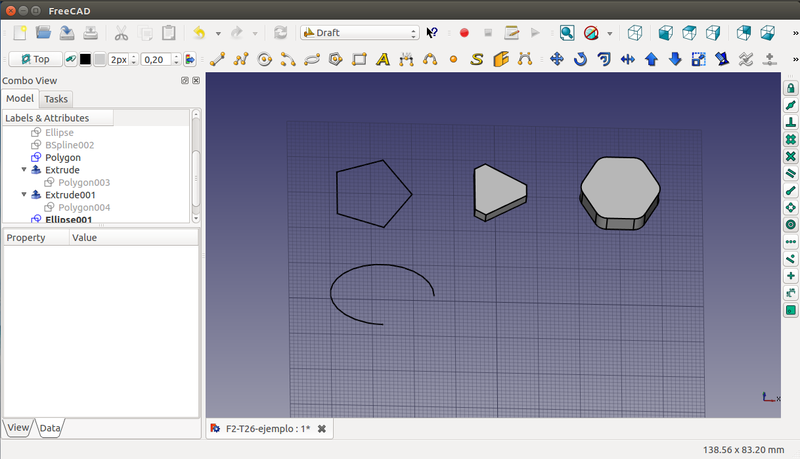This screenshot has height=459, width=800.
Task: Toggle the snap lock button
Action: 790,89
